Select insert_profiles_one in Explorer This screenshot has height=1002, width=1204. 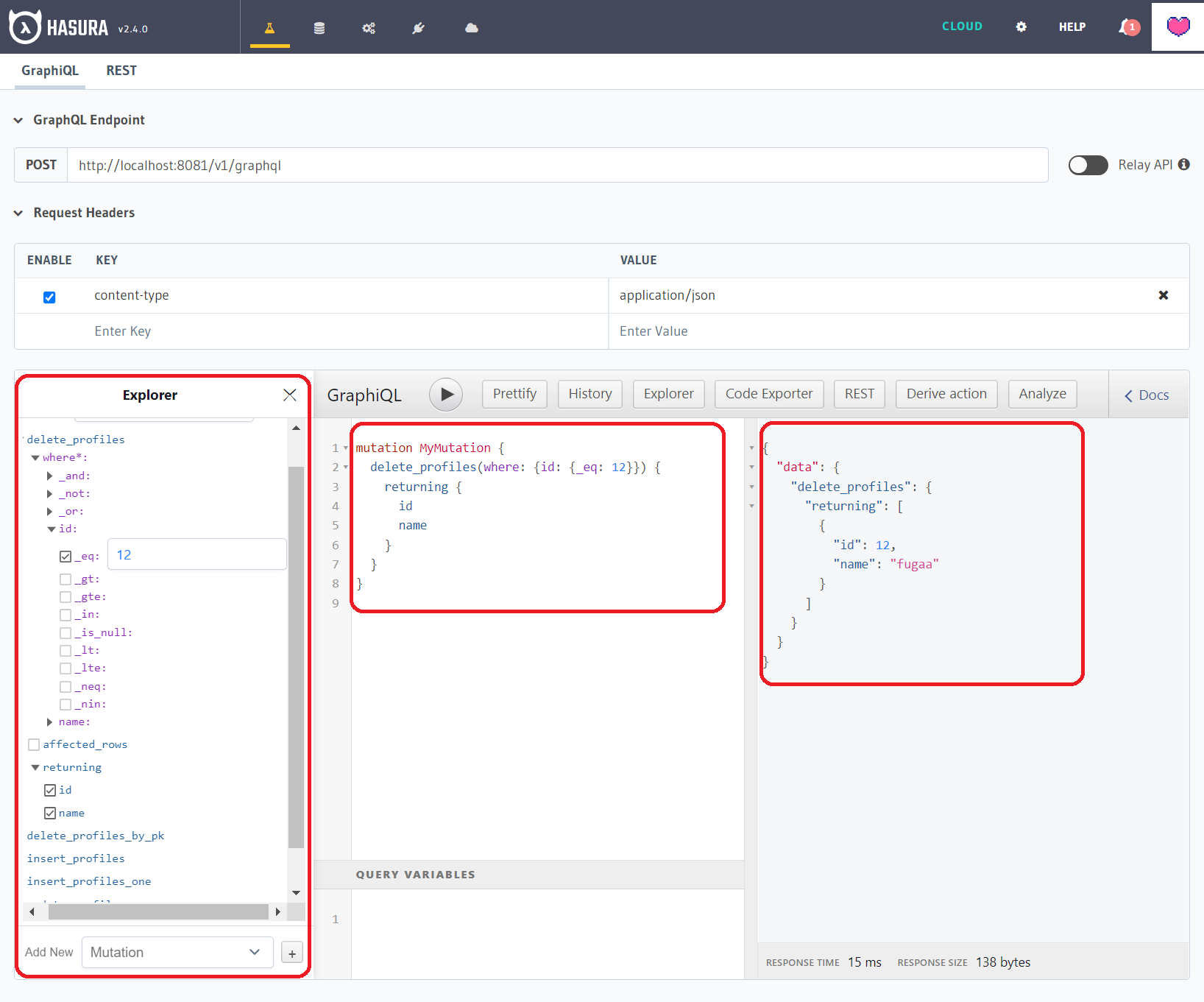point(89,882)
